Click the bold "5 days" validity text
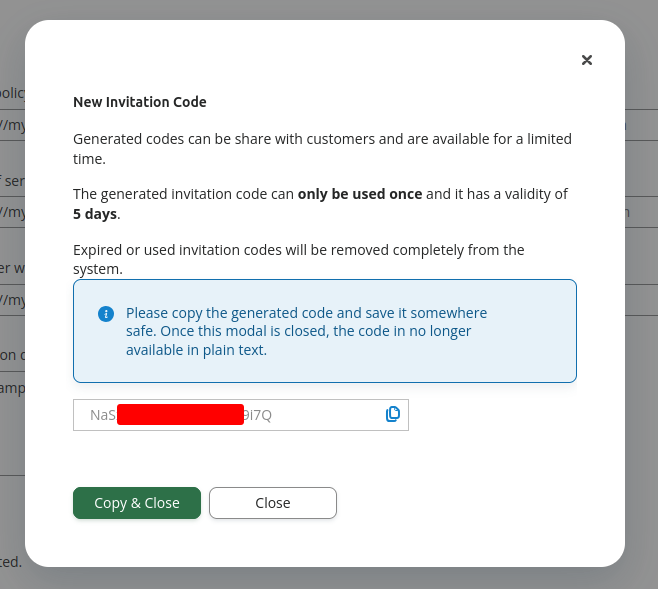This screenshot has height=589, width=658. (95, 214)
